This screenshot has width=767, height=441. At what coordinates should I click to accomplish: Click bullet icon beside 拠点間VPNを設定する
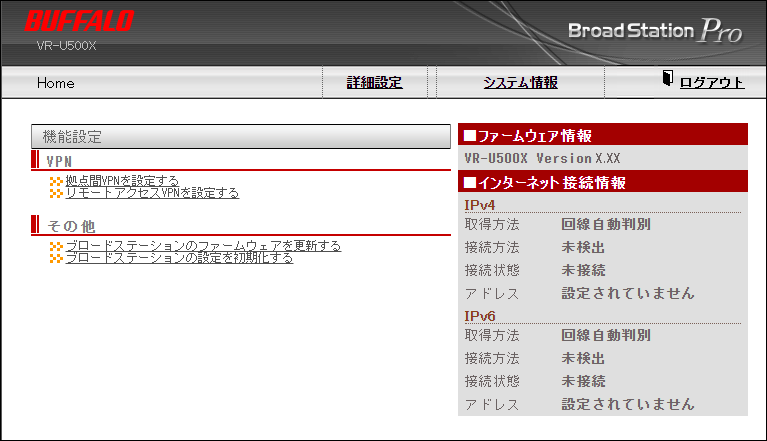point(56,182)
